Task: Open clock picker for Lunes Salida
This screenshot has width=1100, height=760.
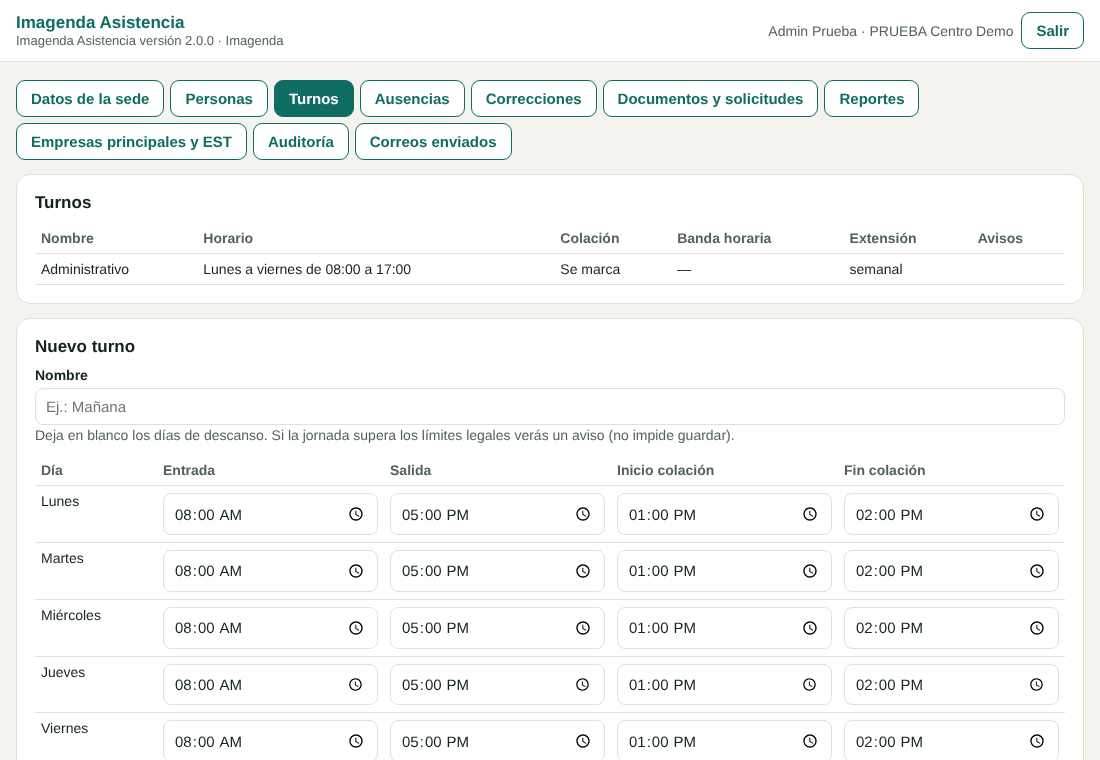Action: click(x=583, y=514)
